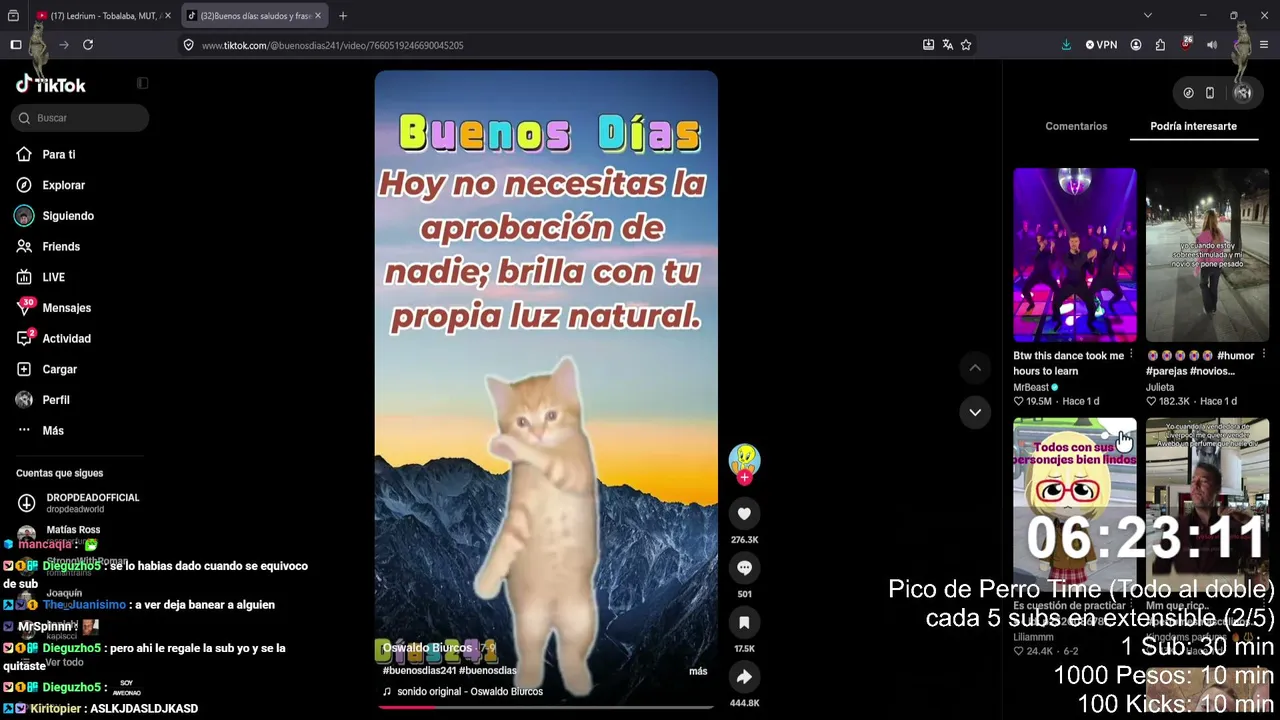
Task: Open the MrBeast dance video thumbnail
Action: click(1075, 255)
